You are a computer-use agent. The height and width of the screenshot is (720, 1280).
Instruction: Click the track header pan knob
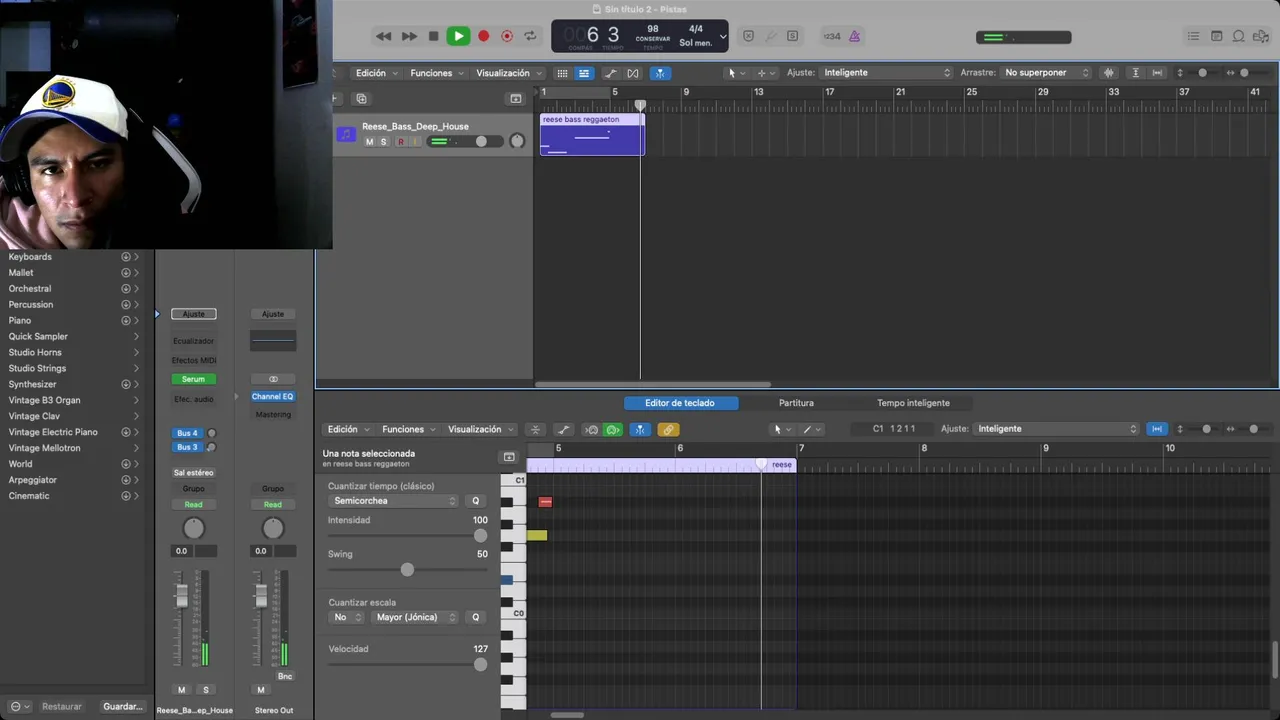click(x=517, y=141)
